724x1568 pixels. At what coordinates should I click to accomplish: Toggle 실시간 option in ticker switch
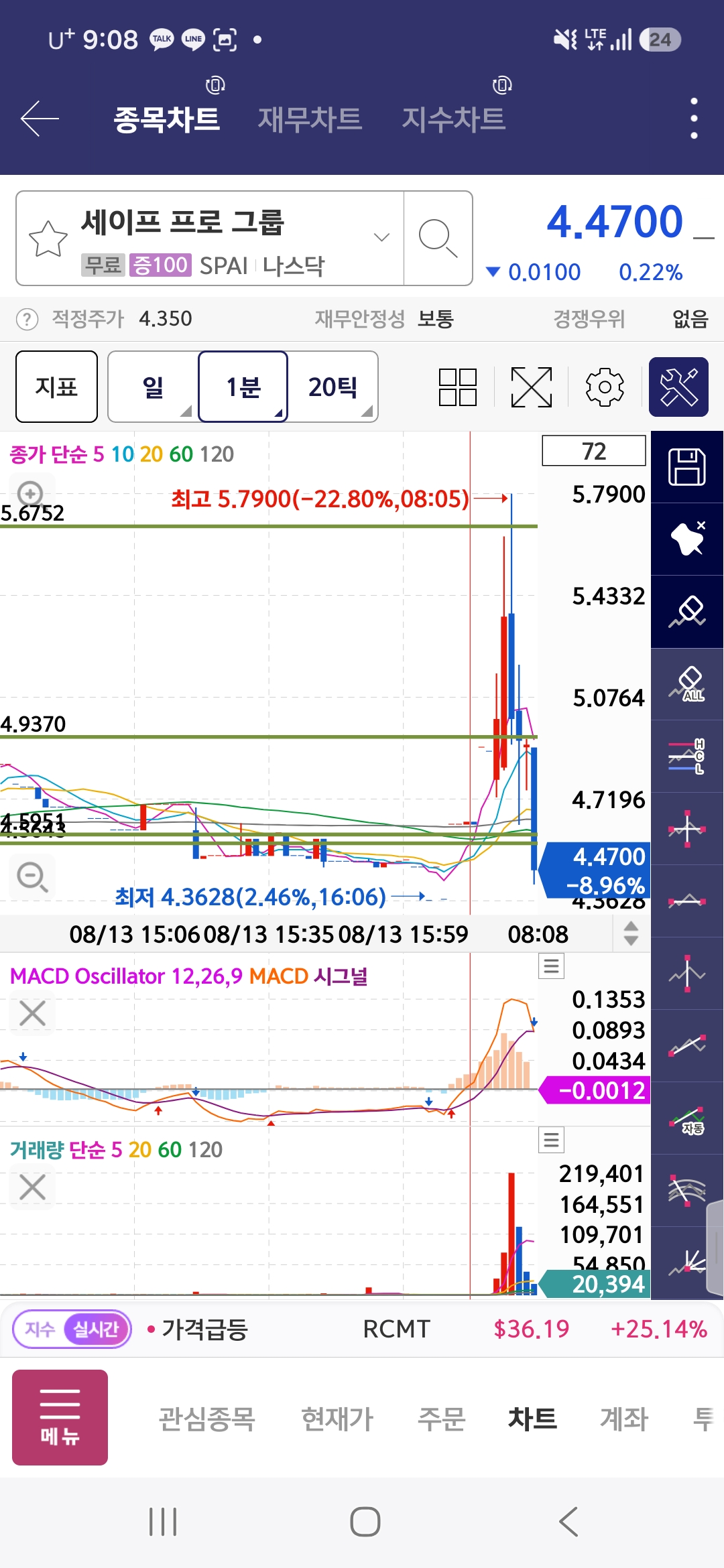click(x=96, y=1329)
